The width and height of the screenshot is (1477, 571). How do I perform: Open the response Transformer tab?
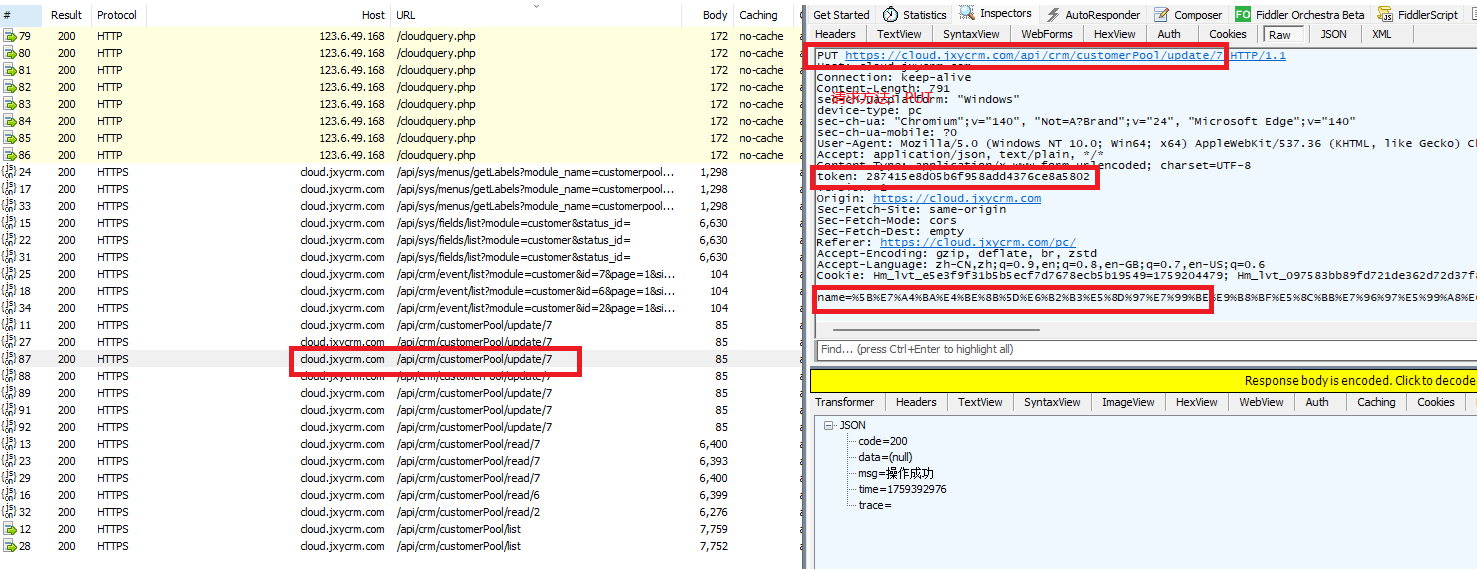845,402
